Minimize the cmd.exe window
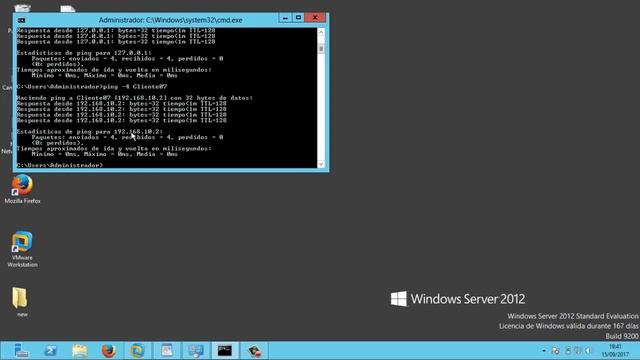640x360 pixels. 285,18
